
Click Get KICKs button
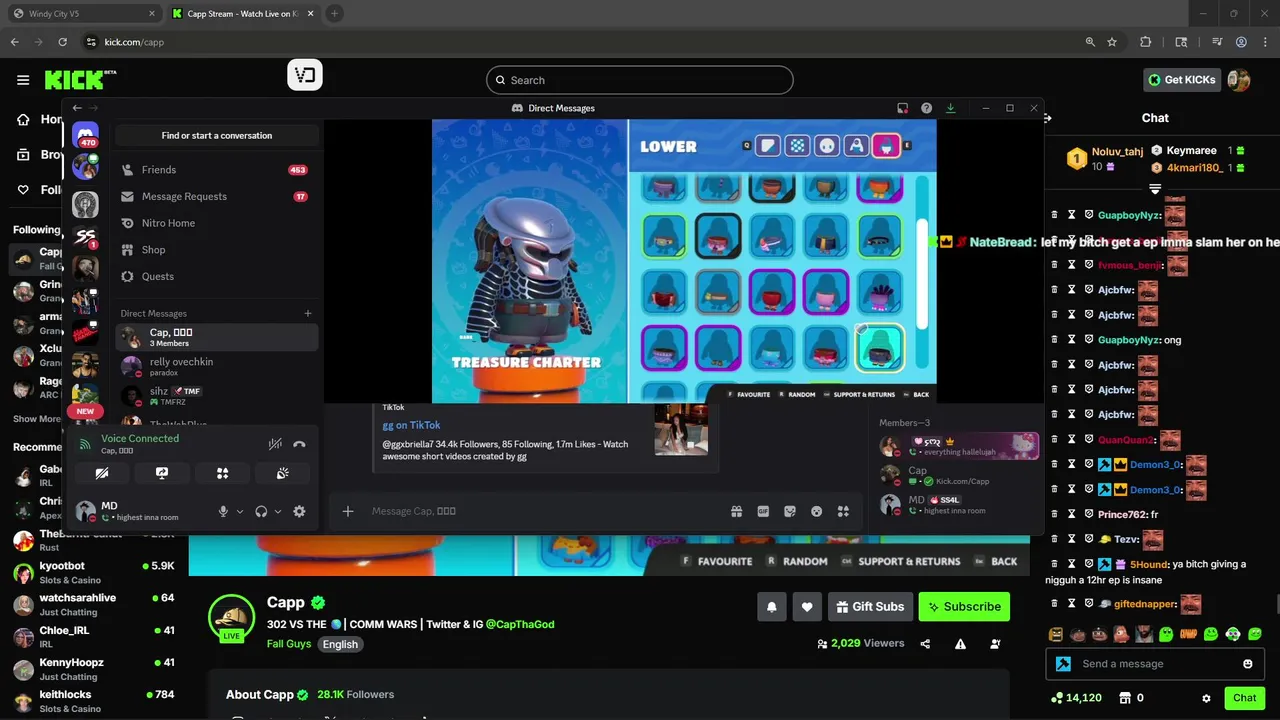1182,80
